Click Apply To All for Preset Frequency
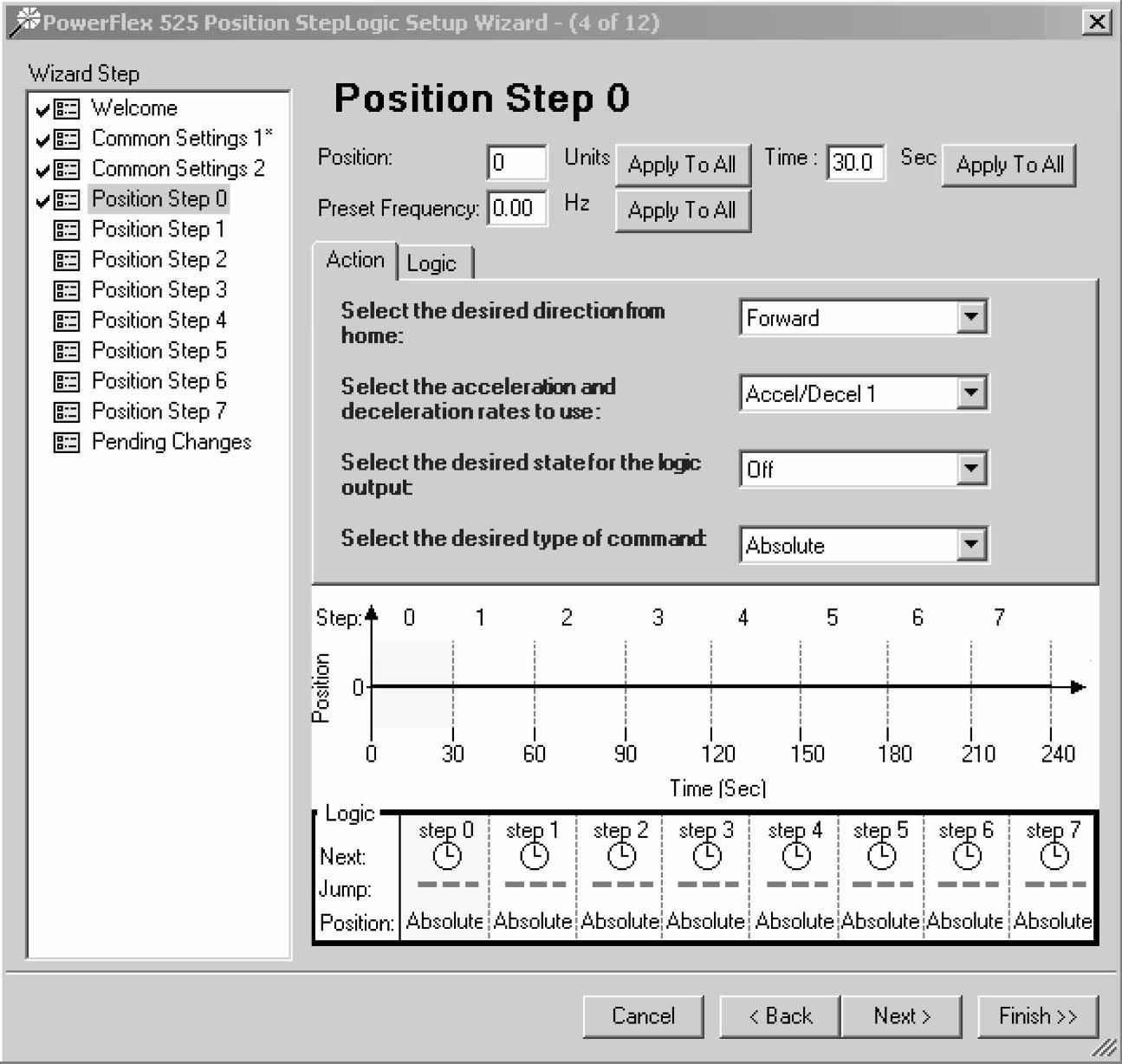 click(x=683, y=211)
